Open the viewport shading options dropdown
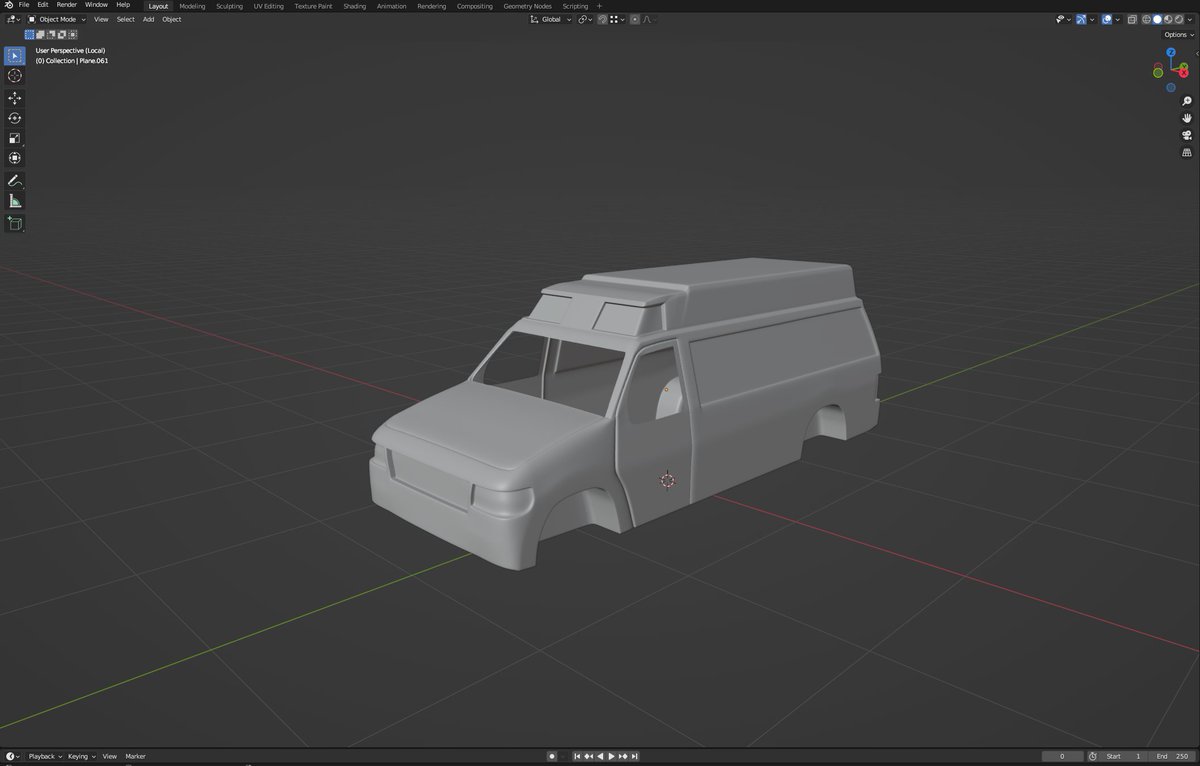This screenshot has width=1200, height=766. click(x=1189, y=19)
